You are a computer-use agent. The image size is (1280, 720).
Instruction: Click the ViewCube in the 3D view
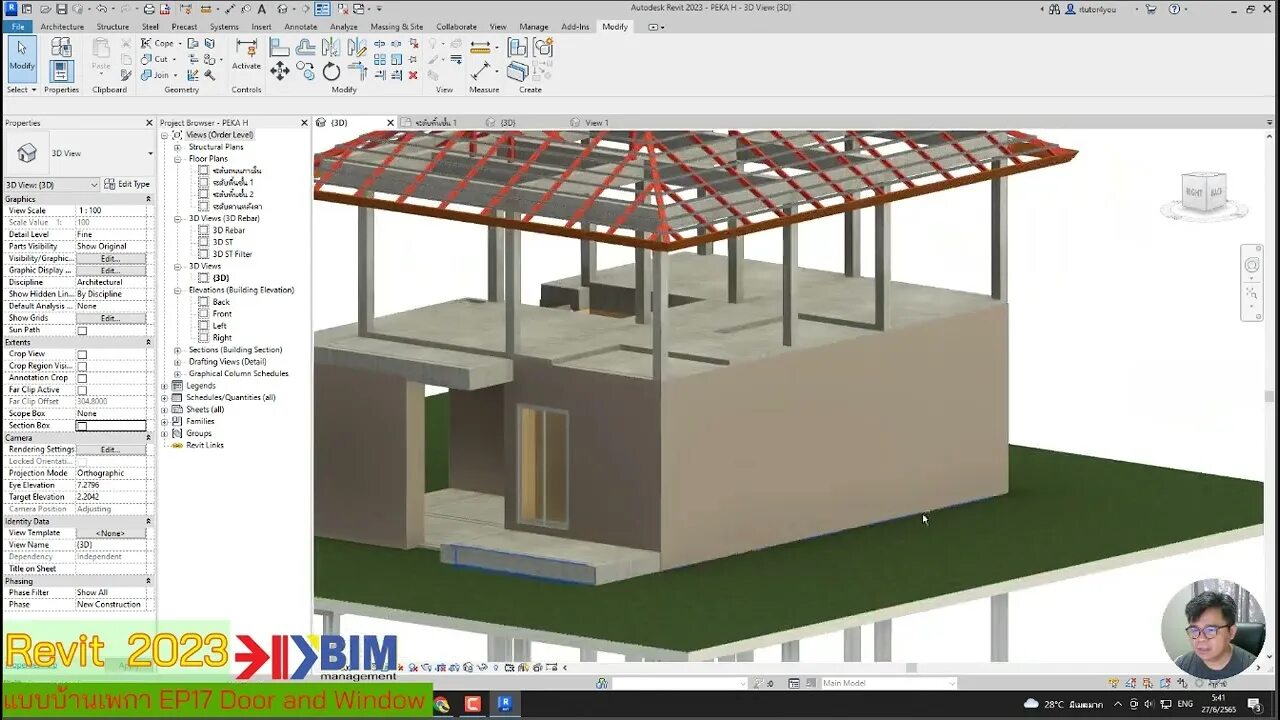point(1204,191)
